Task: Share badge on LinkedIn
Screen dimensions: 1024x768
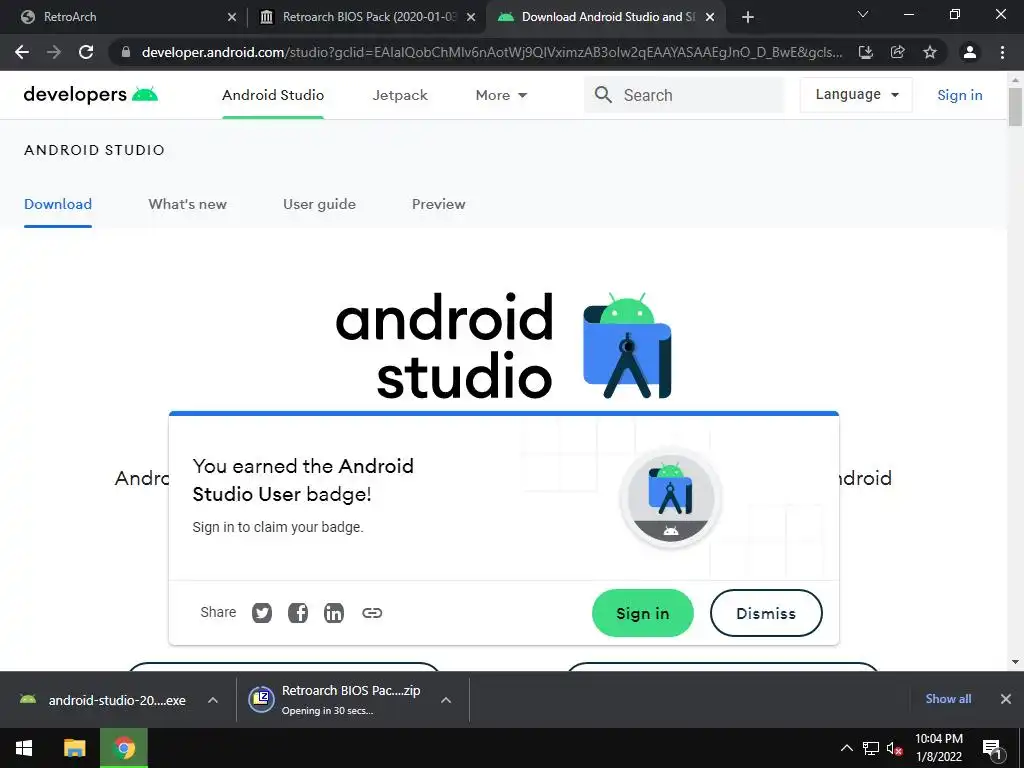Action: click(334, 613)
